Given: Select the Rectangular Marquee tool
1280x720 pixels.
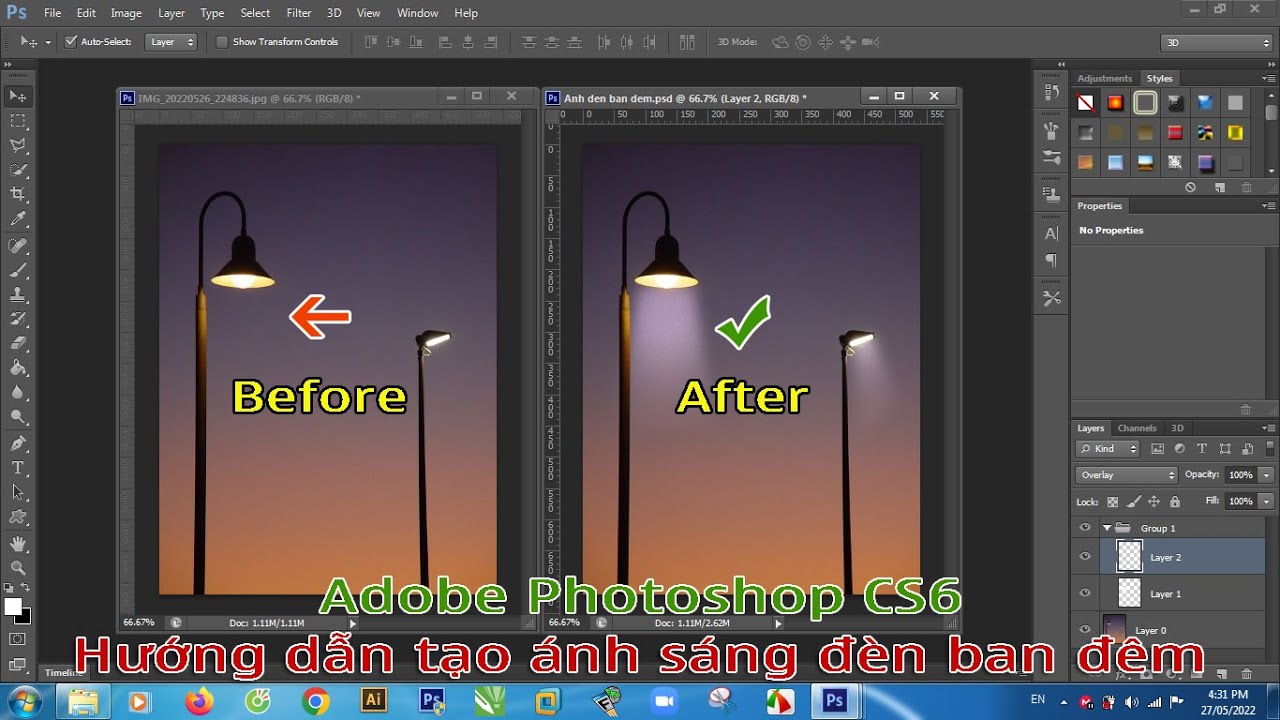Looking at the screenshot, I should 18,121.
